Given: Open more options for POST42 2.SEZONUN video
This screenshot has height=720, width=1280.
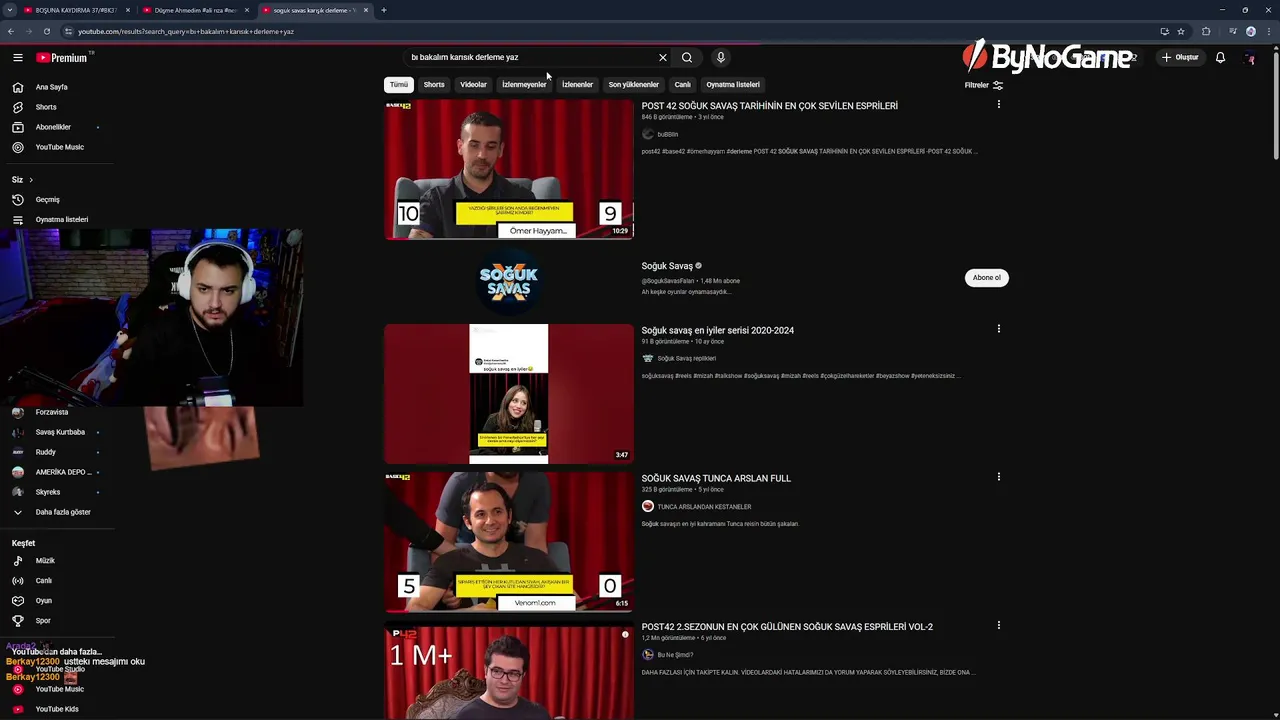Looking at the screenshot, I should [x=998, y=625].
